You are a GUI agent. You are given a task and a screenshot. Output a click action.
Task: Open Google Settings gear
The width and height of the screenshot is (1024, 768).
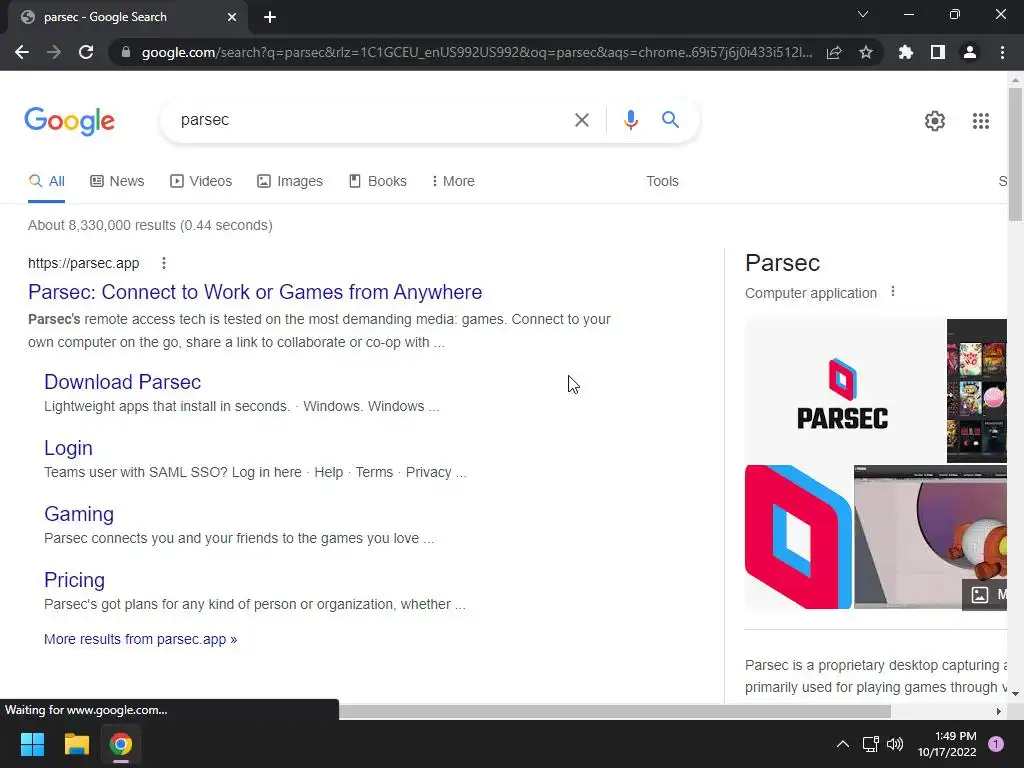tap(935, 121)
